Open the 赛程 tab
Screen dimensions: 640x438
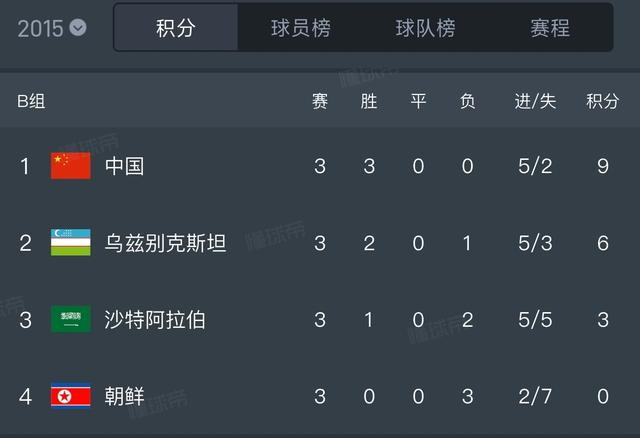point(550,28)
